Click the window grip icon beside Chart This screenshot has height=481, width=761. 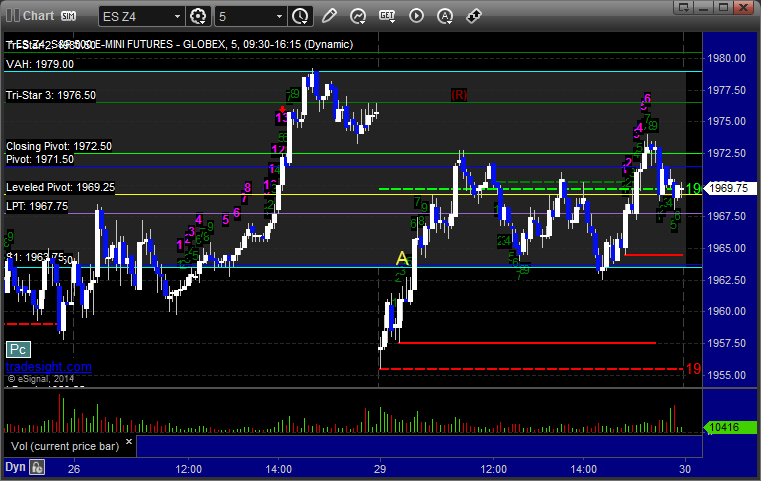(x=13, y=16)
